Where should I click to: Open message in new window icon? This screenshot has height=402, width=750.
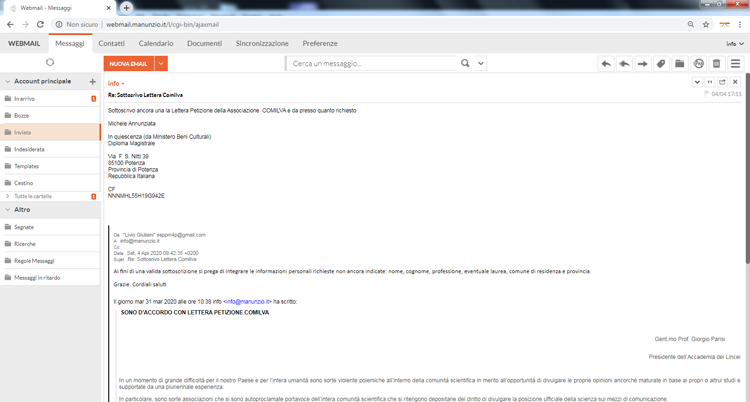(722, 82)
